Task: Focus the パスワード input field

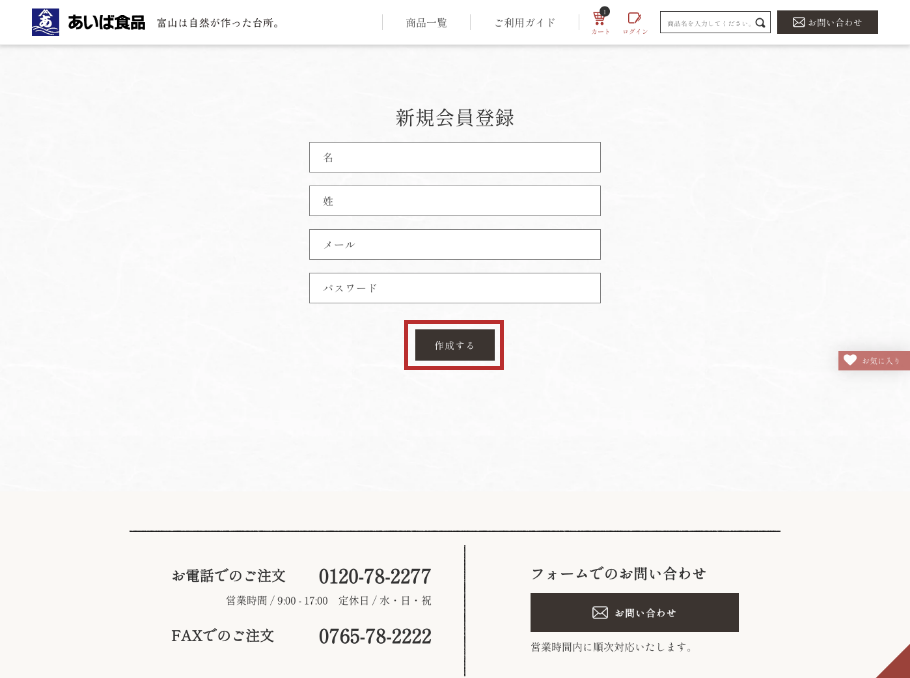Action: [454, 288]
